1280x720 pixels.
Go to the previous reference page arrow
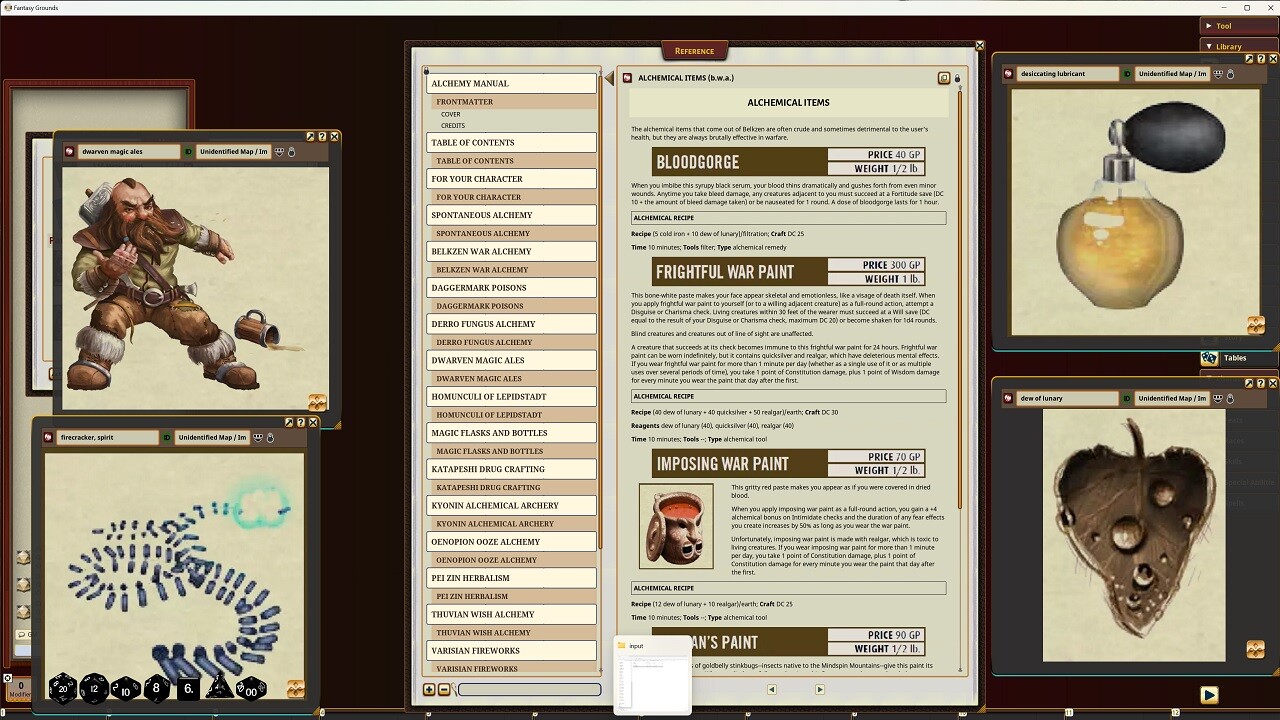(771, 689)
